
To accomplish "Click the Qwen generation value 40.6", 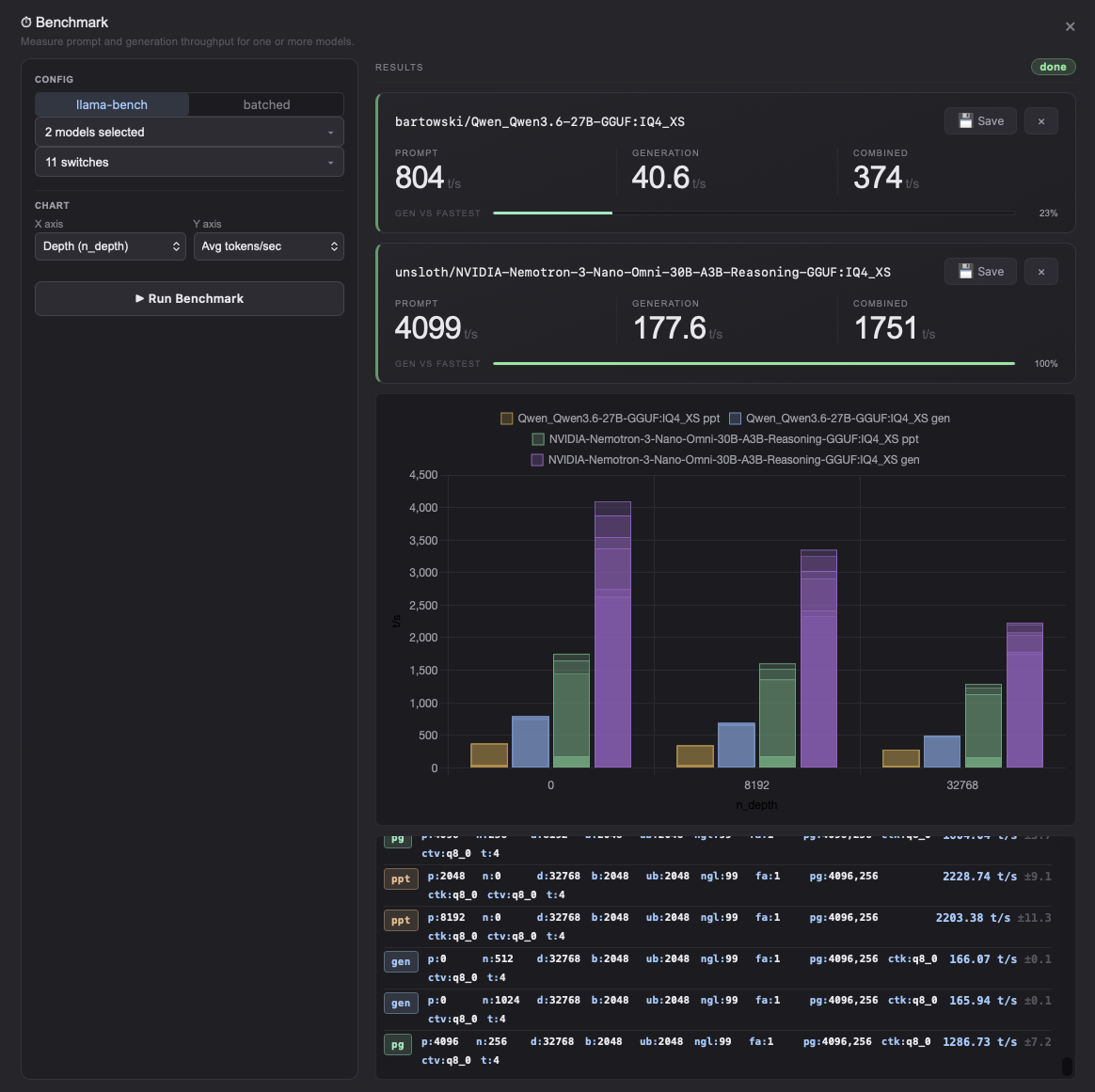I will pyautogui.click(x=660, y=178).
